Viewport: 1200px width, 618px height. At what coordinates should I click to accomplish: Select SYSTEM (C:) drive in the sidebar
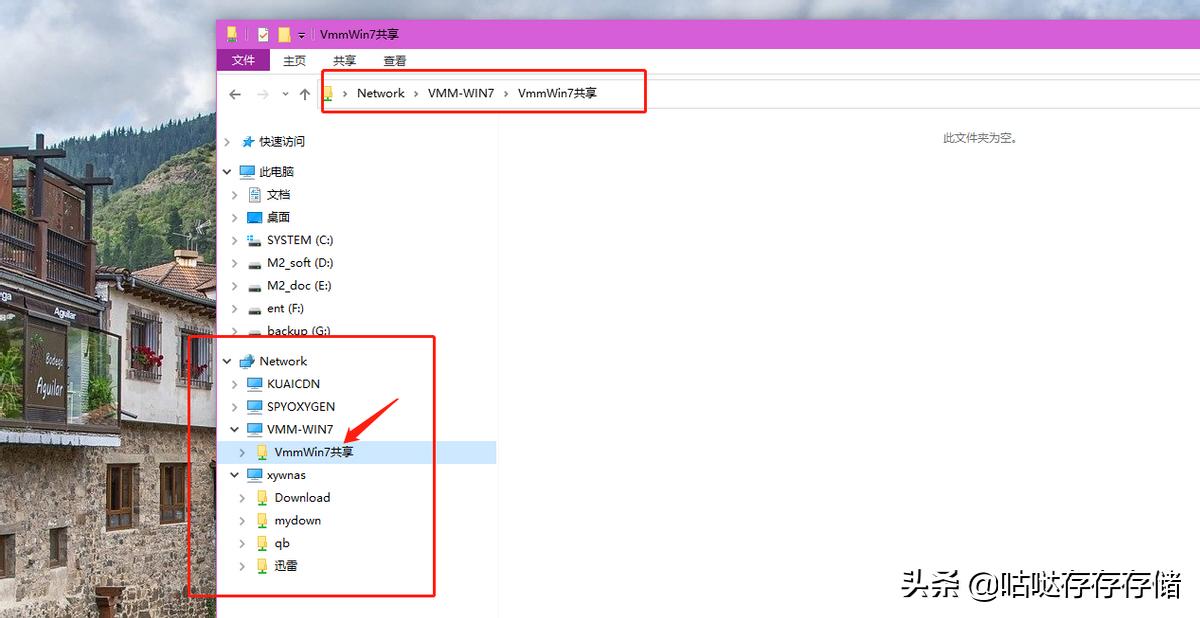tap(299, 240)
